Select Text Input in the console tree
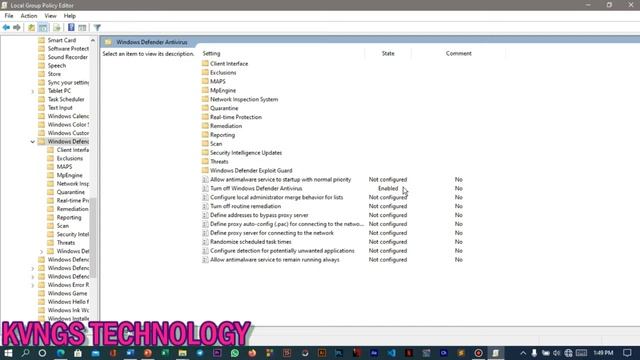The height and width of the screenshot is (360, 640). click(x=60, y=108)
